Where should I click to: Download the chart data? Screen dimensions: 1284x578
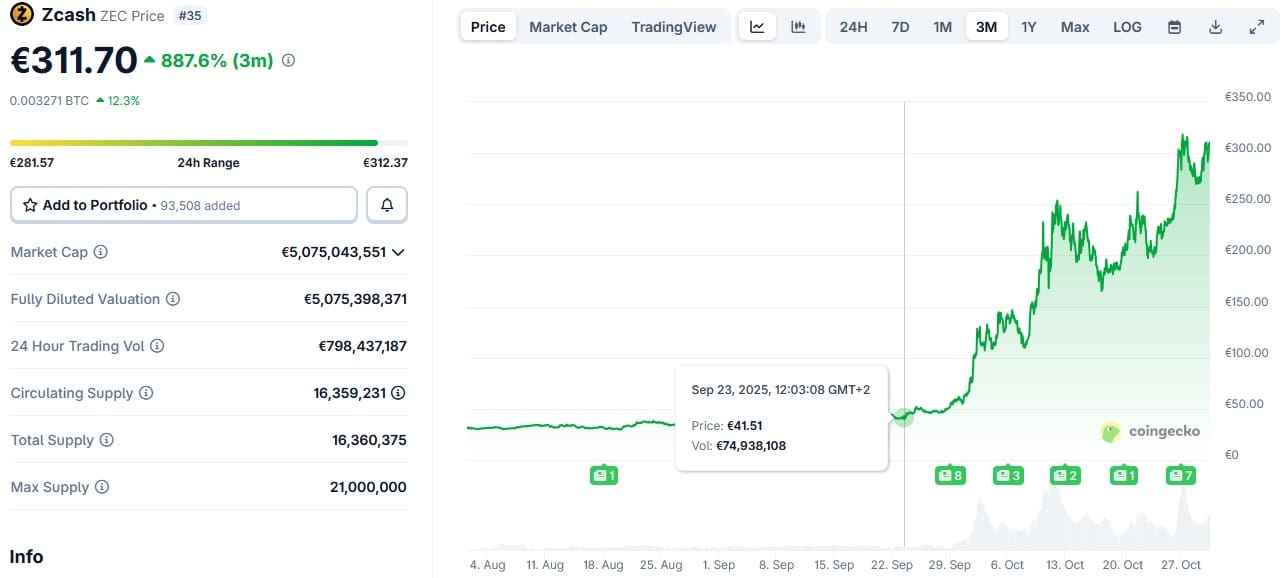coord(1216,27)
